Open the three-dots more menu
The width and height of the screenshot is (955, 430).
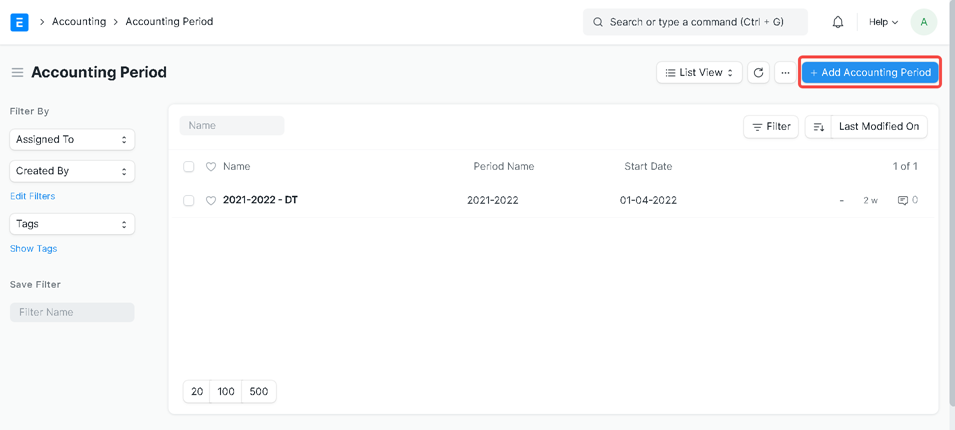785,73
